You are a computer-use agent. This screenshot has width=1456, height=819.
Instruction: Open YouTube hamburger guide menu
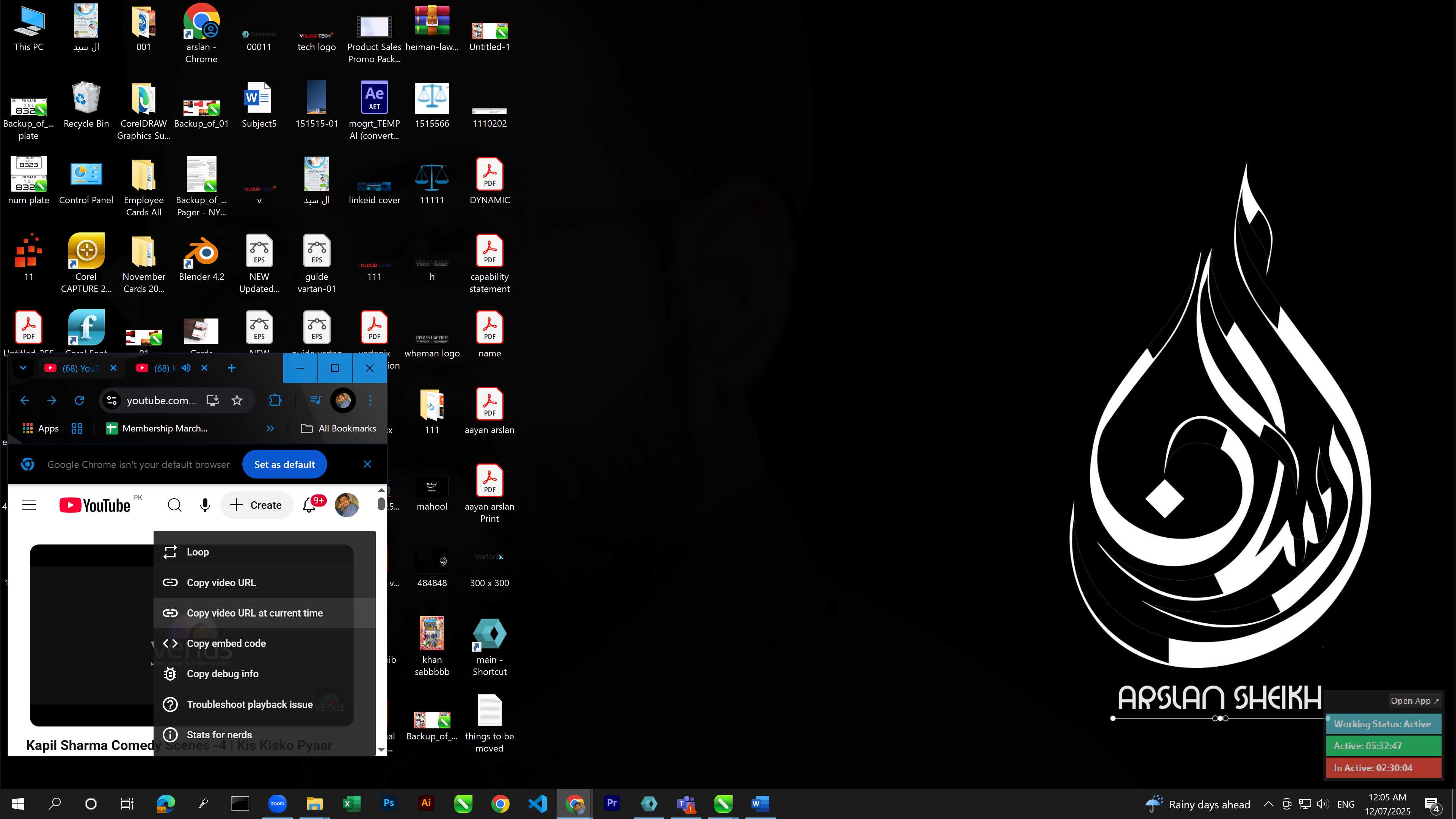29,505
